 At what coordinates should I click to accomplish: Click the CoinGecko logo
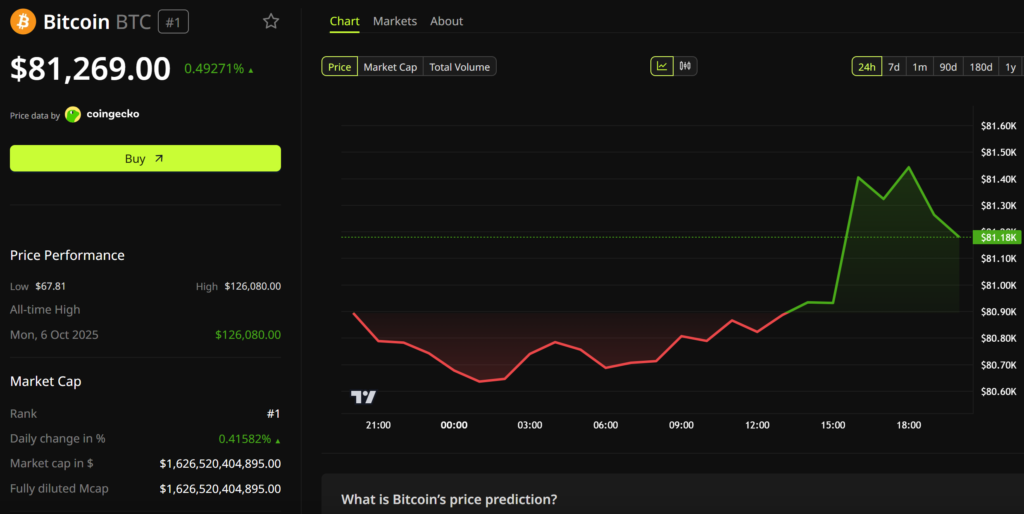pos(73,114)
